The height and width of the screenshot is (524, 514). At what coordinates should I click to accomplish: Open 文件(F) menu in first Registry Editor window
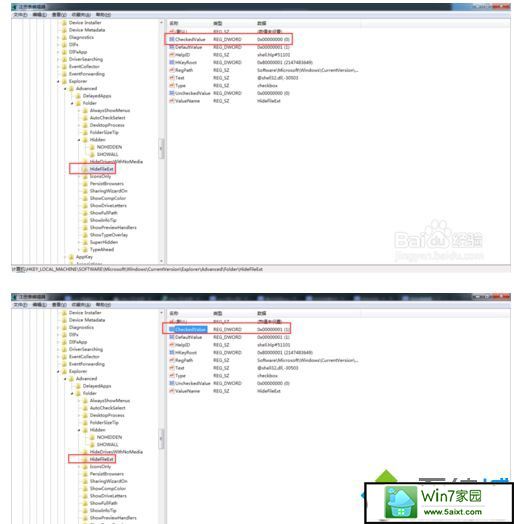20,15
